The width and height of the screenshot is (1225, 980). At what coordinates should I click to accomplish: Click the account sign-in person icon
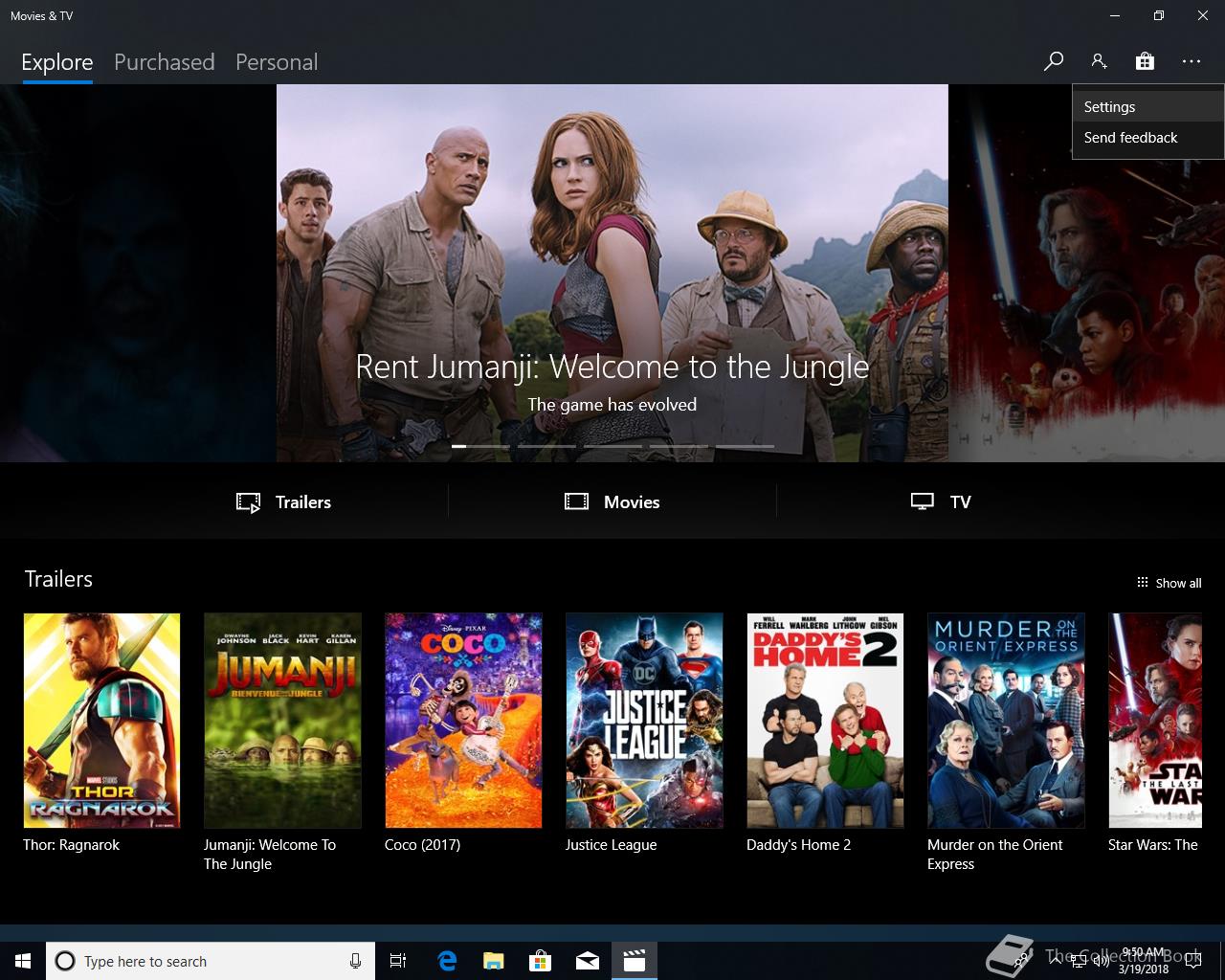point(1099,61)
